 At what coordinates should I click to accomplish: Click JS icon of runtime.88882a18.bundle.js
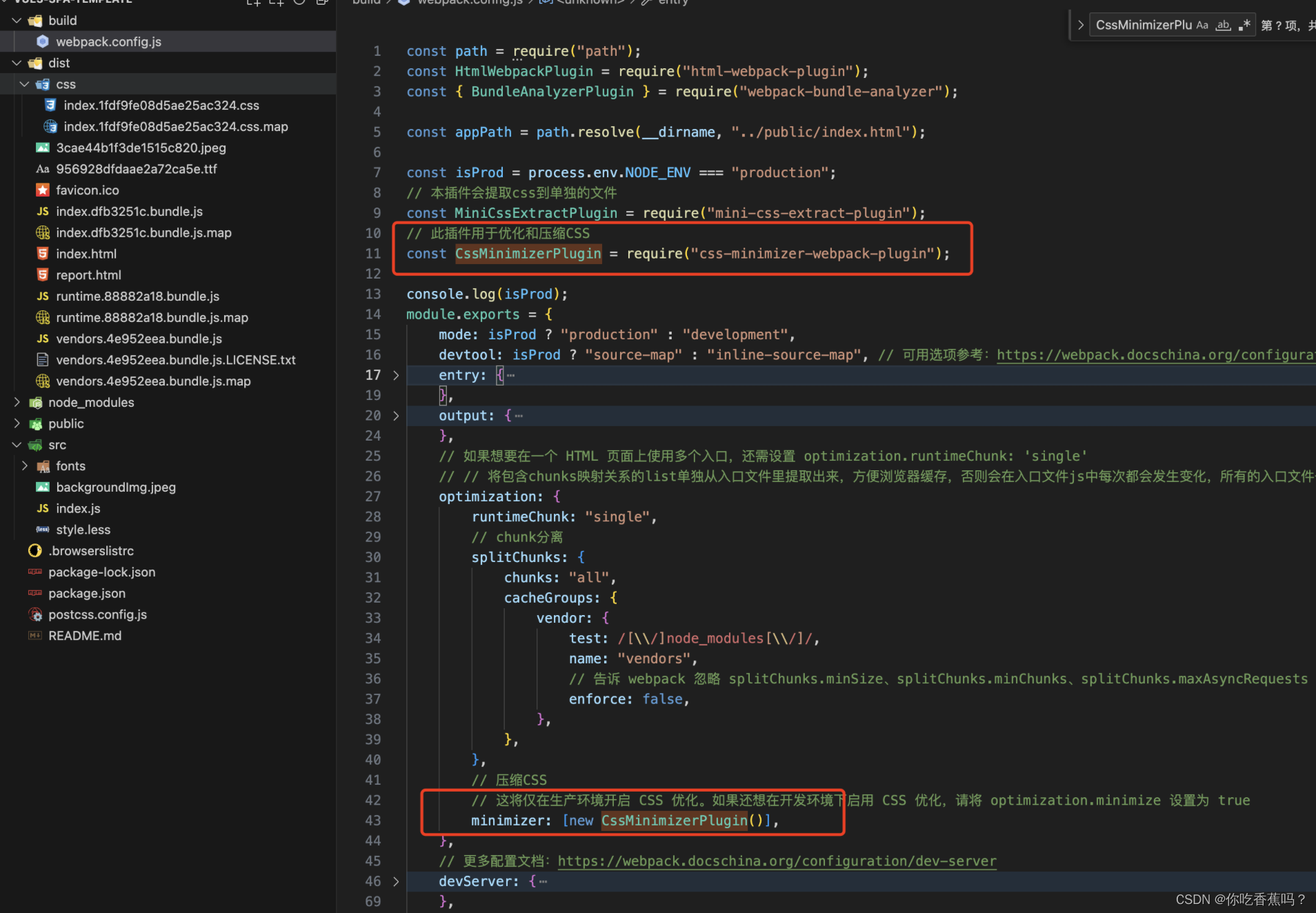(x=43, y=297)
